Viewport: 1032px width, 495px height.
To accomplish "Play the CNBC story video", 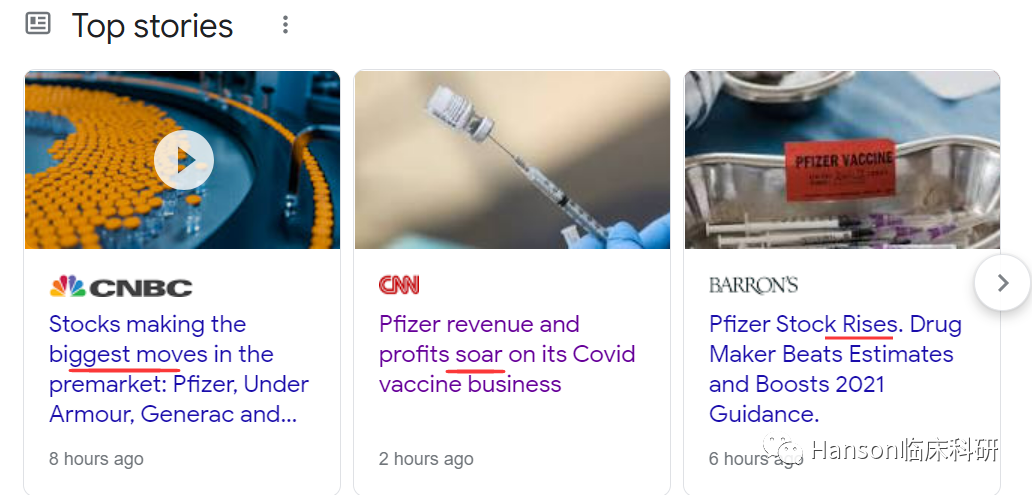I will point(183,160).
